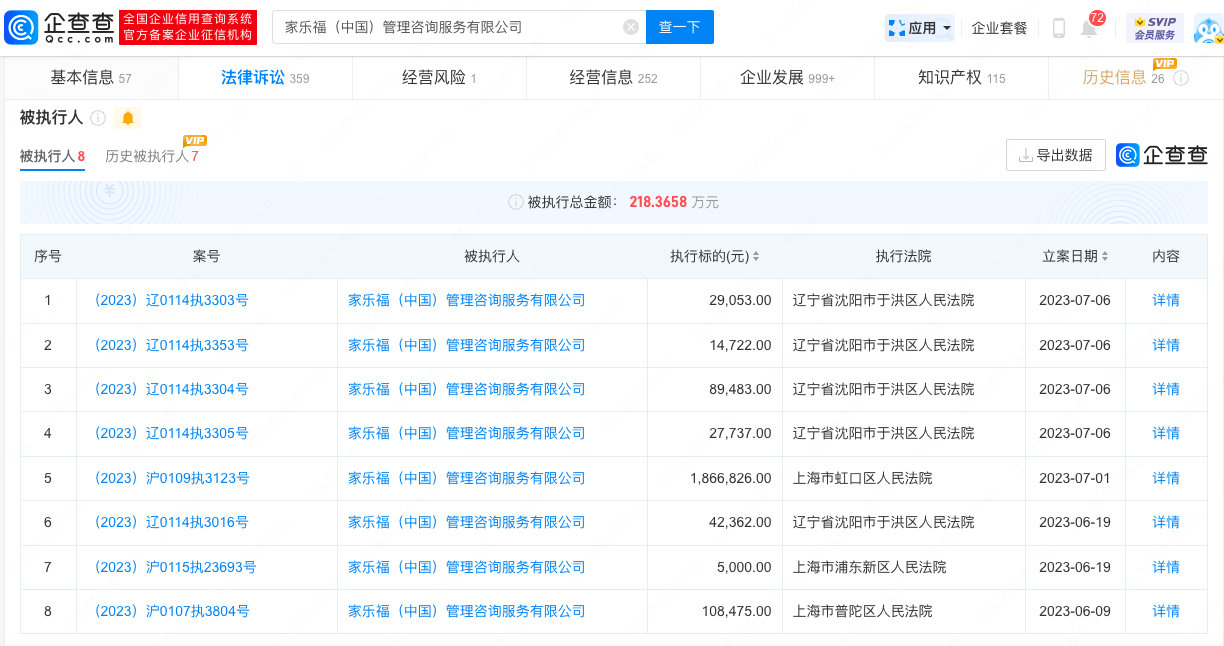Click the company name search input field
This screenshot has height=646, width=1224.
[450, 27]
